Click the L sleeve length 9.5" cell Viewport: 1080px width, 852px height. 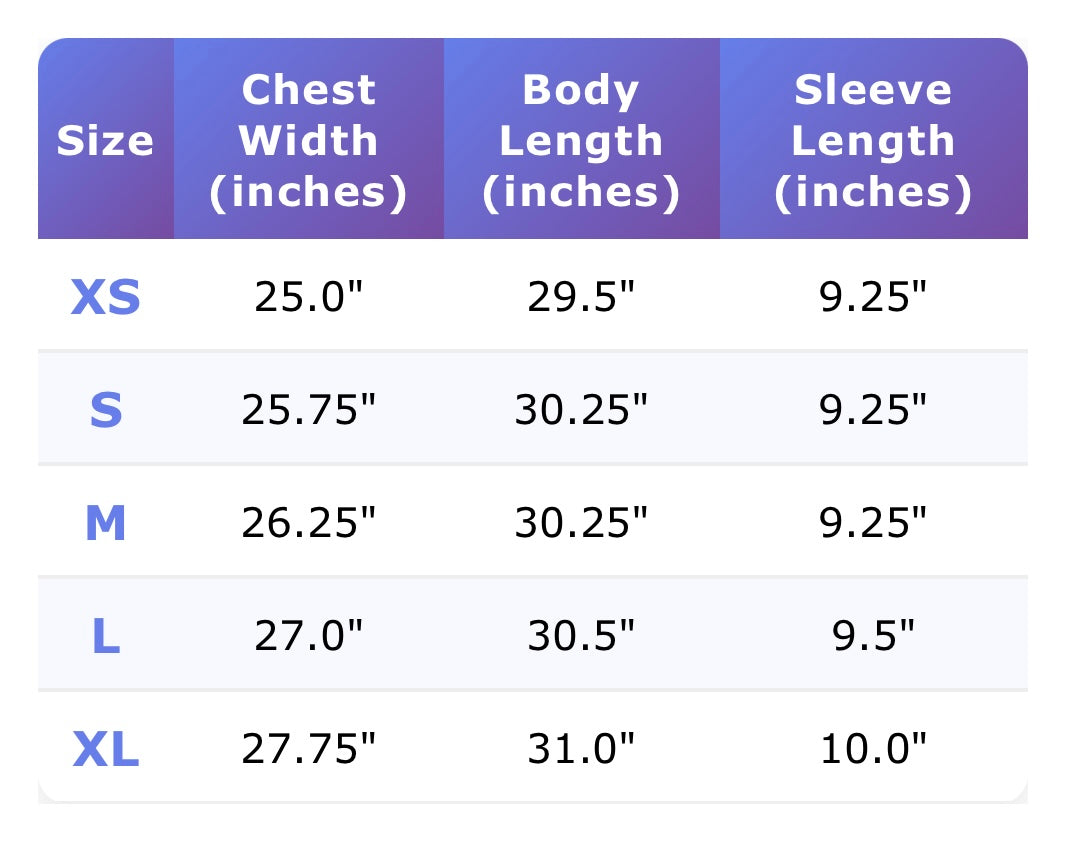[x=873, y=636]
